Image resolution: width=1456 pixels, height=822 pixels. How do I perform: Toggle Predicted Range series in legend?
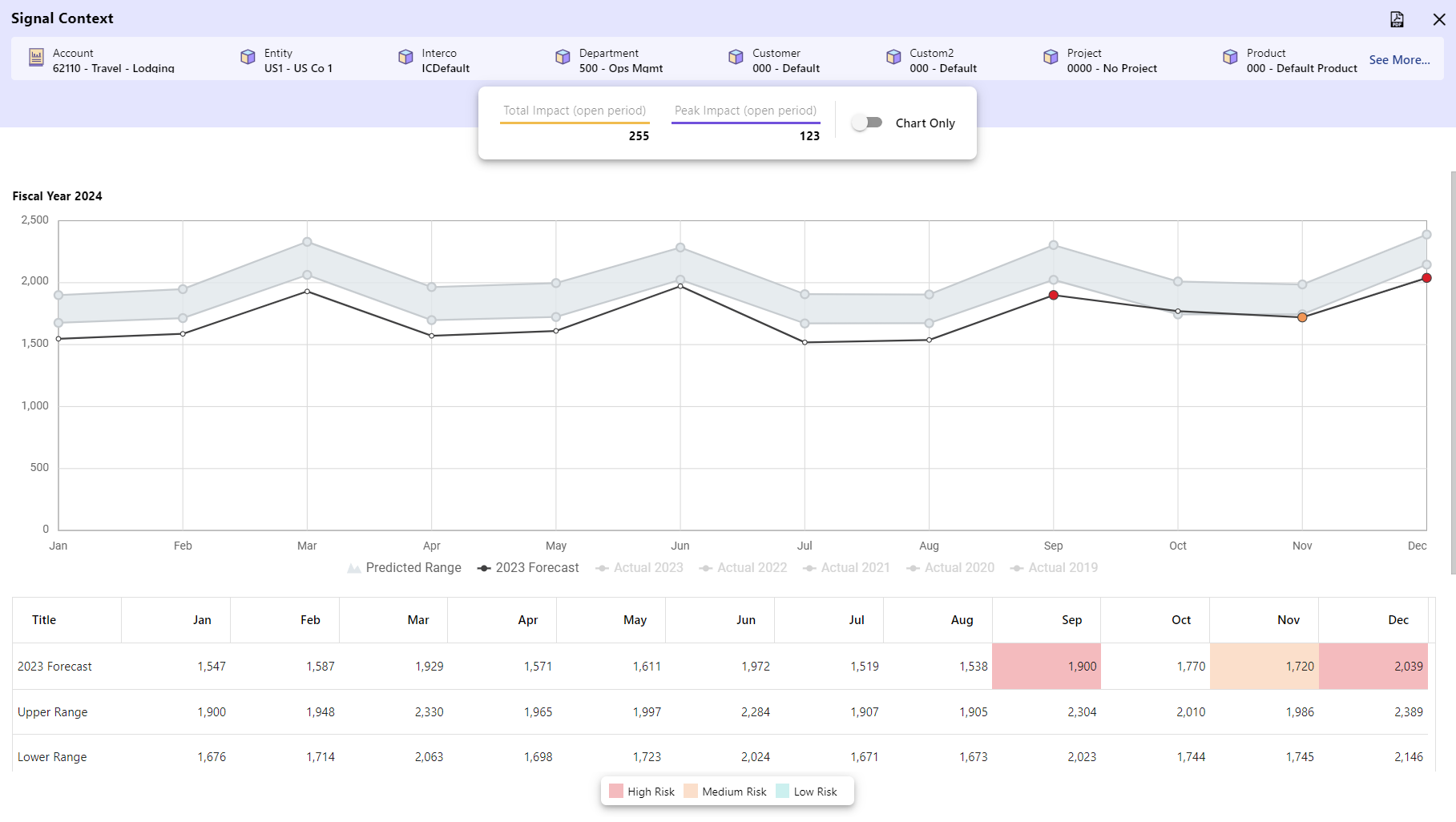404,567
